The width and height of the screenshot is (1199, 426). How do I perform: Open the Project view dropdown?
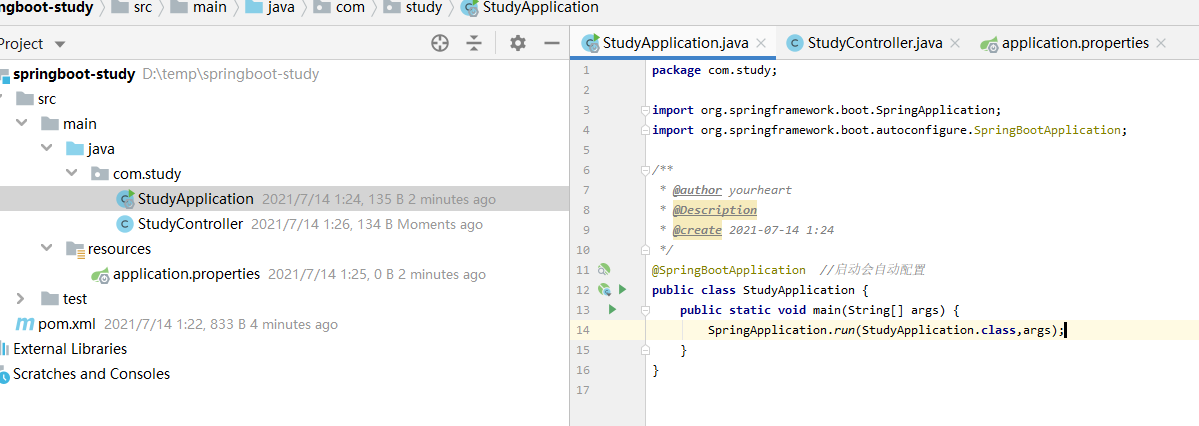point(60,44)
